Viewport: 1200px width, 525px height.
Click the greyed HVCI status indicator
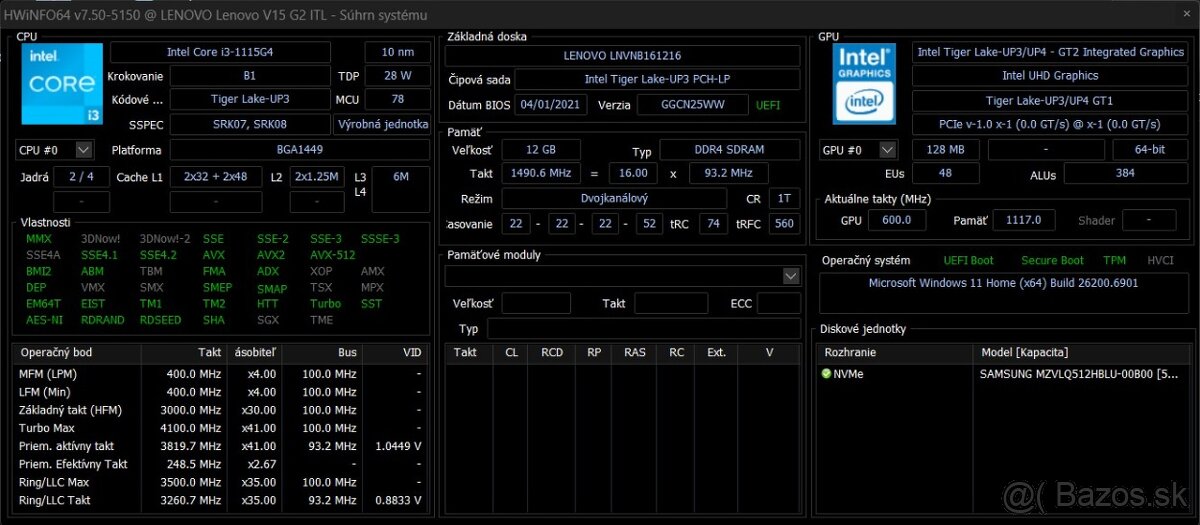click(1160, 260)
